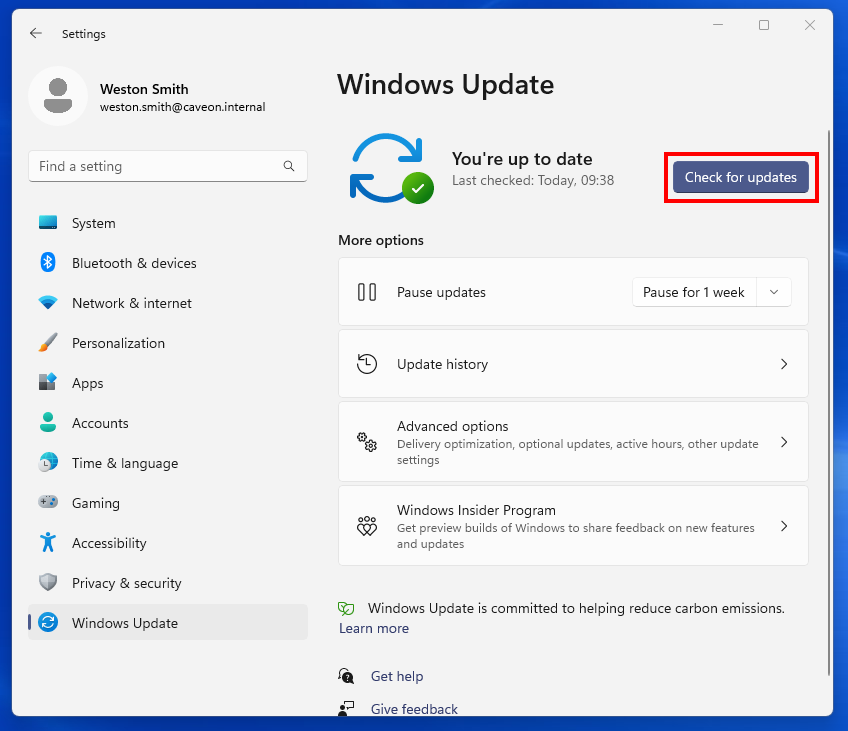Open the pause duration dropdown arrow
848x731 pixels.
[774, 292]
